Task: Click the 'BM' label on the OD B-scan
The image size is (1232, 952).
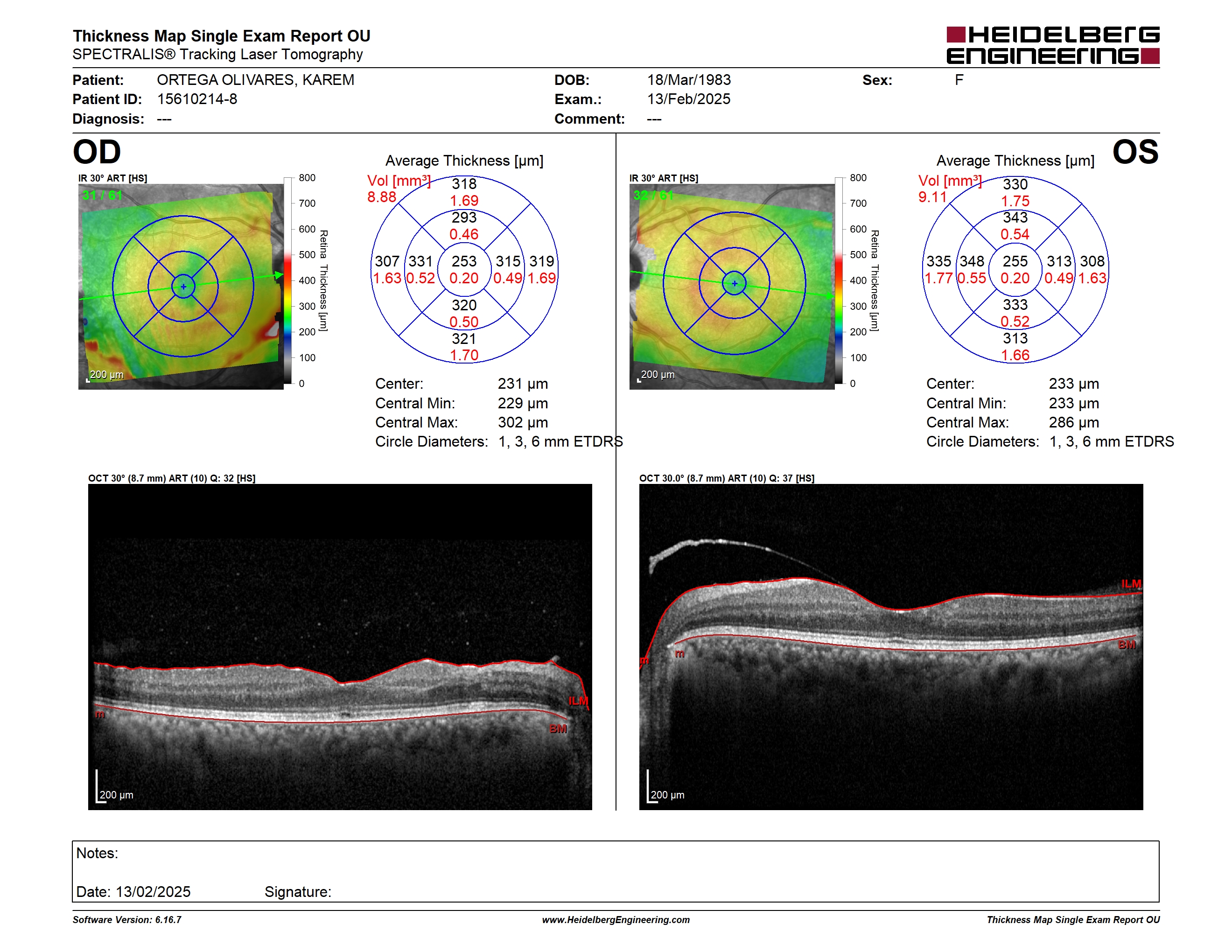Action: pyautogui.click(x=558, y=728)
